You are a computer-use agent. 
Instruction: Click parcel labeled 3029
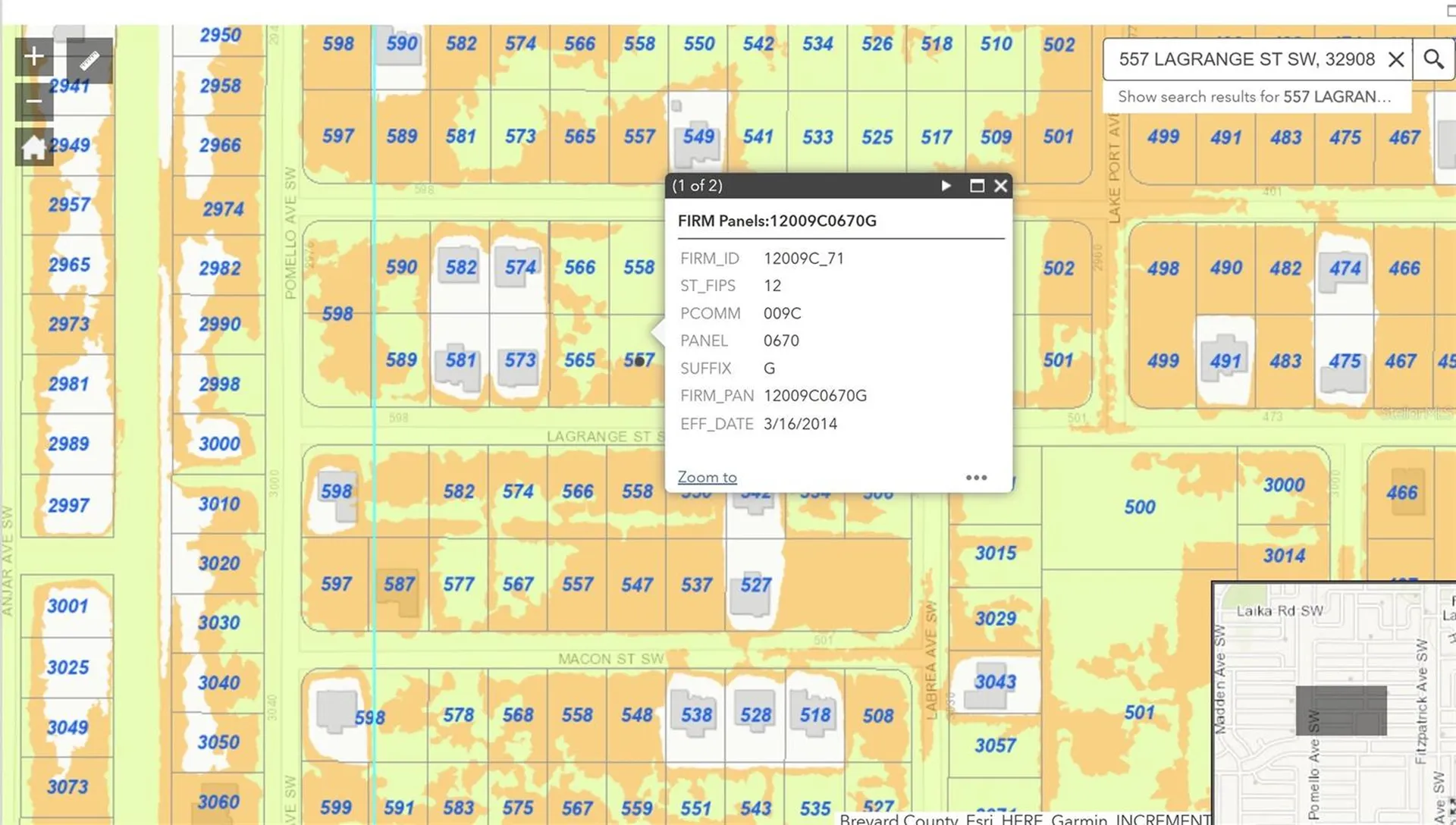click(x=995, y=620)
